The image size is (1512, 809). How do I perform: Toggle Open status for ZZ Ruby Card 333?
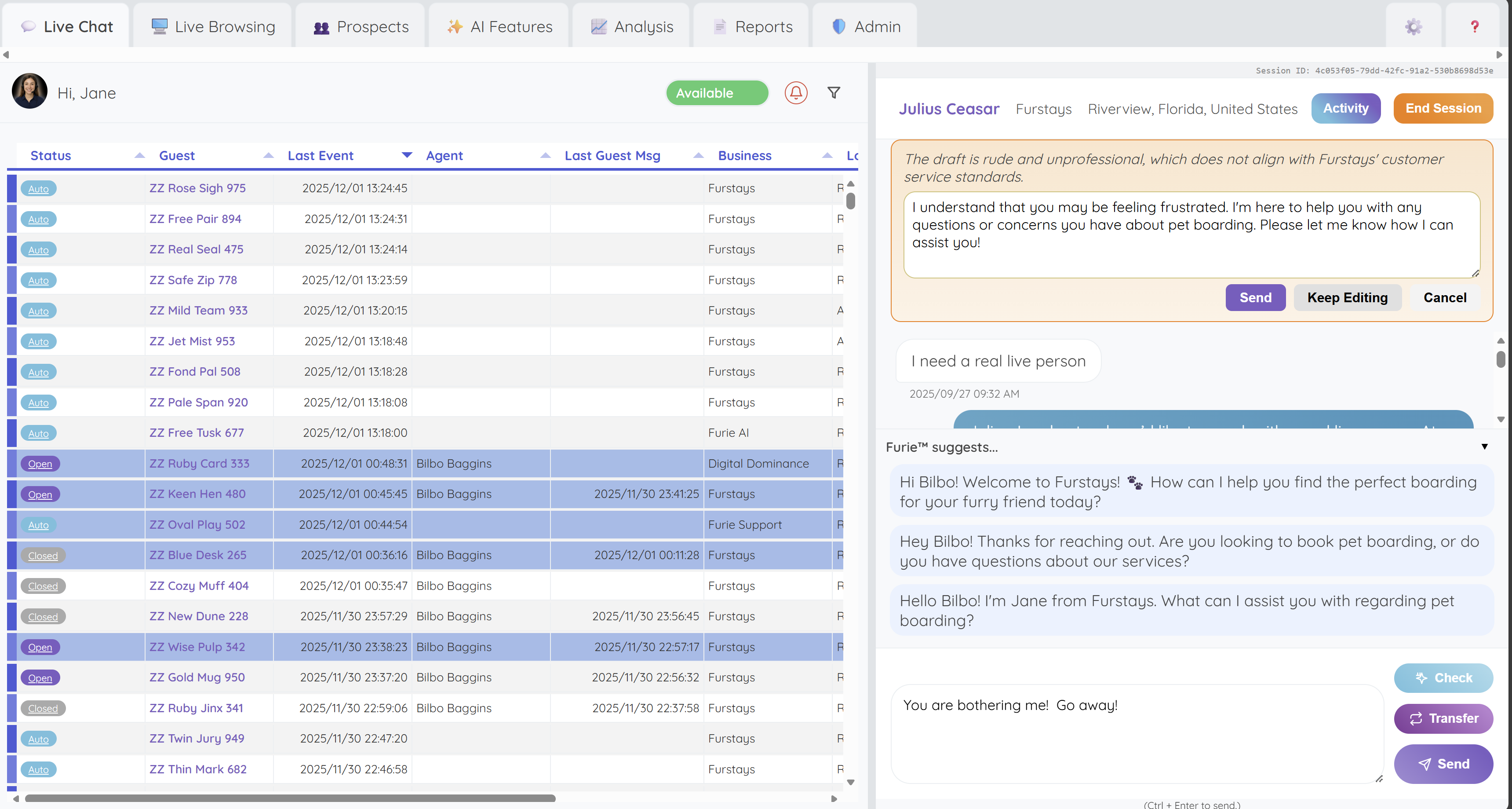[x=40, y=464]
